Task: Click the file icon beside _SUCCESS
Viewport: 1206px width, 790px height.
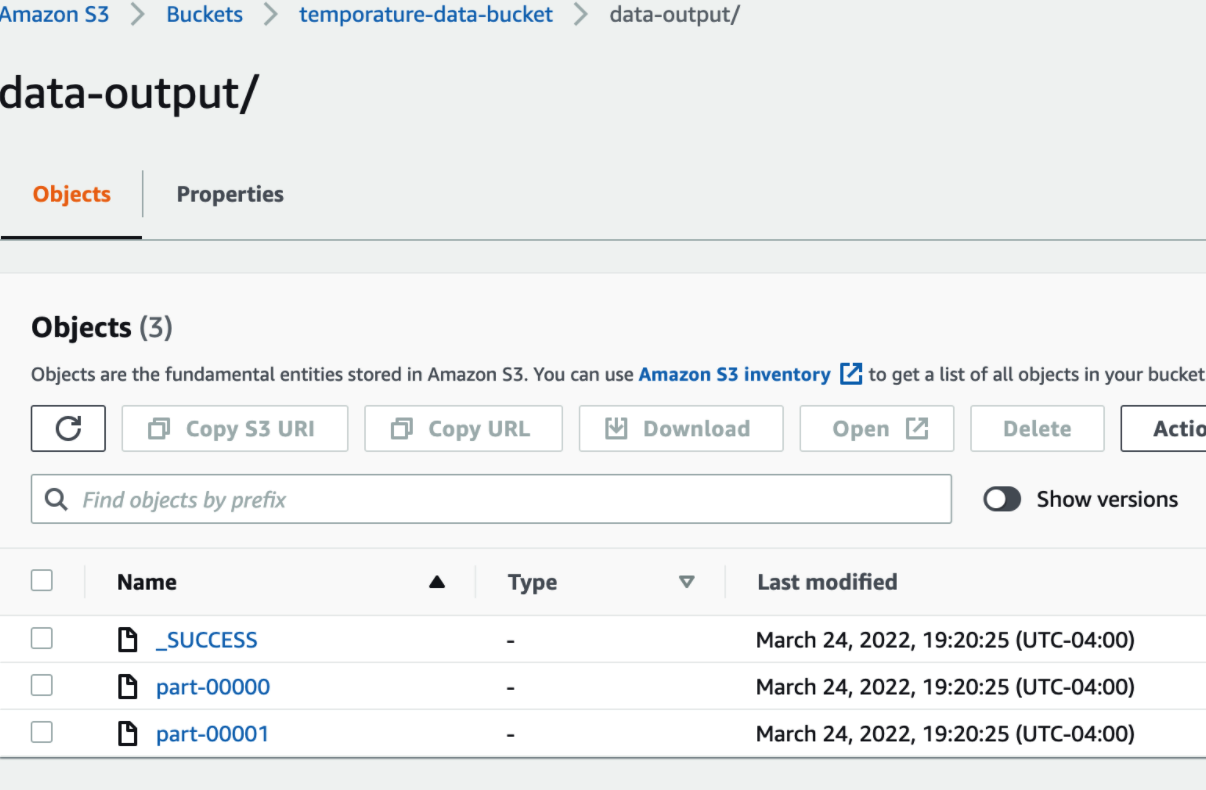Action: click(128, 640)
